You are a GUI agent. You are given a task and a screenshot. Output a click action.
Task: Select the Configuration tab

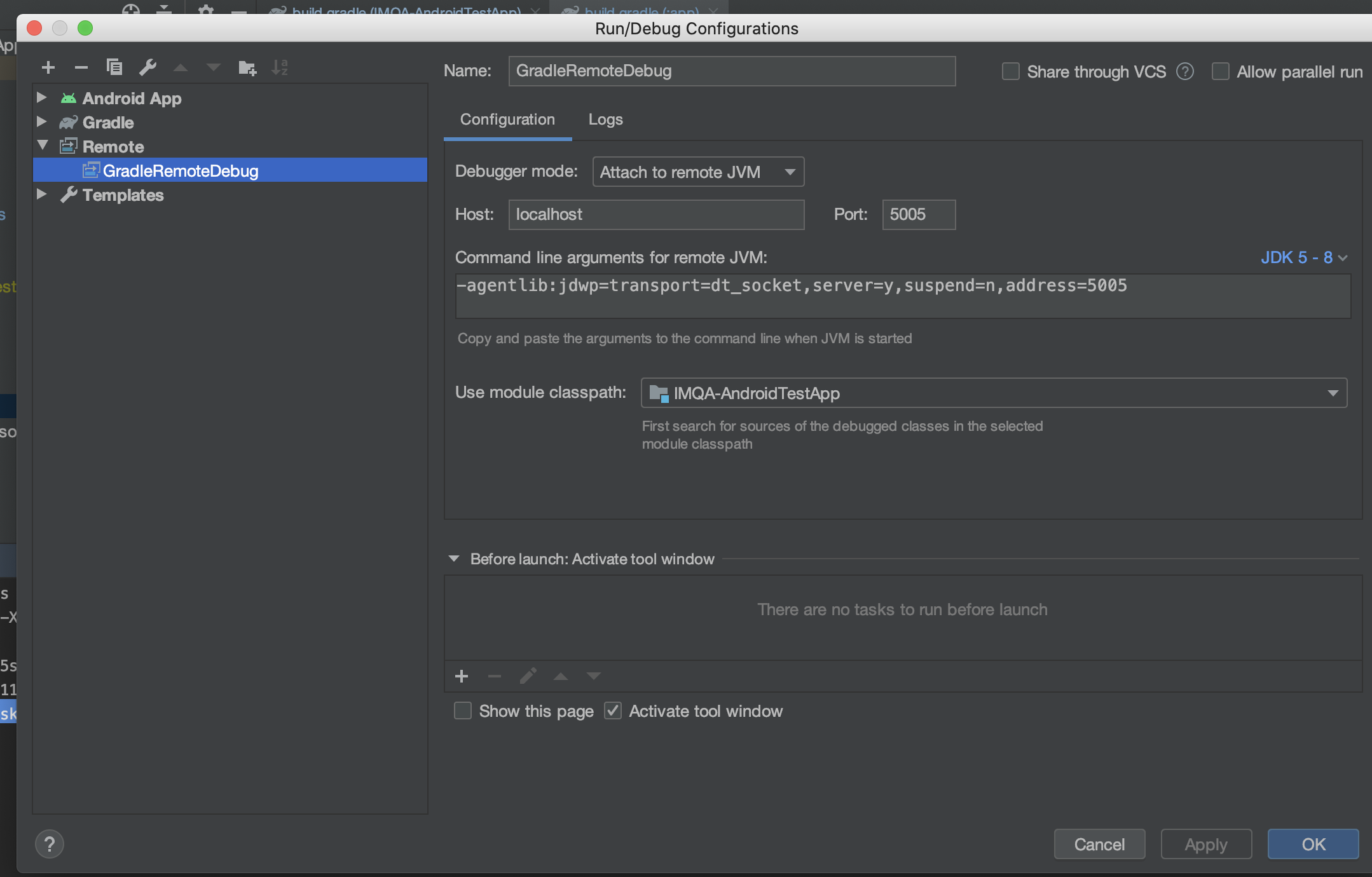507,119
